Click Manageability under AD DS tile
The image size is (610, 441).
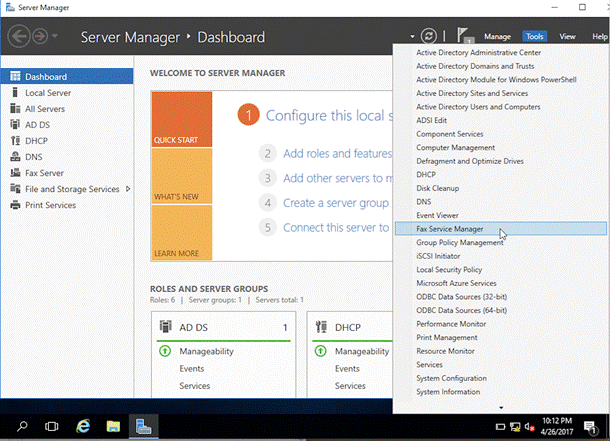coord(207,352)
